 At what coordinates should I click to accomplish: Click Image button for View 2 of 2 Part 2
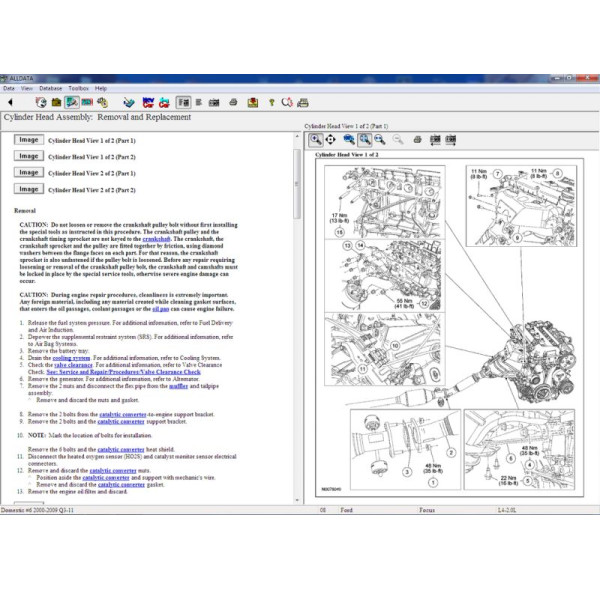pos(29,188)
